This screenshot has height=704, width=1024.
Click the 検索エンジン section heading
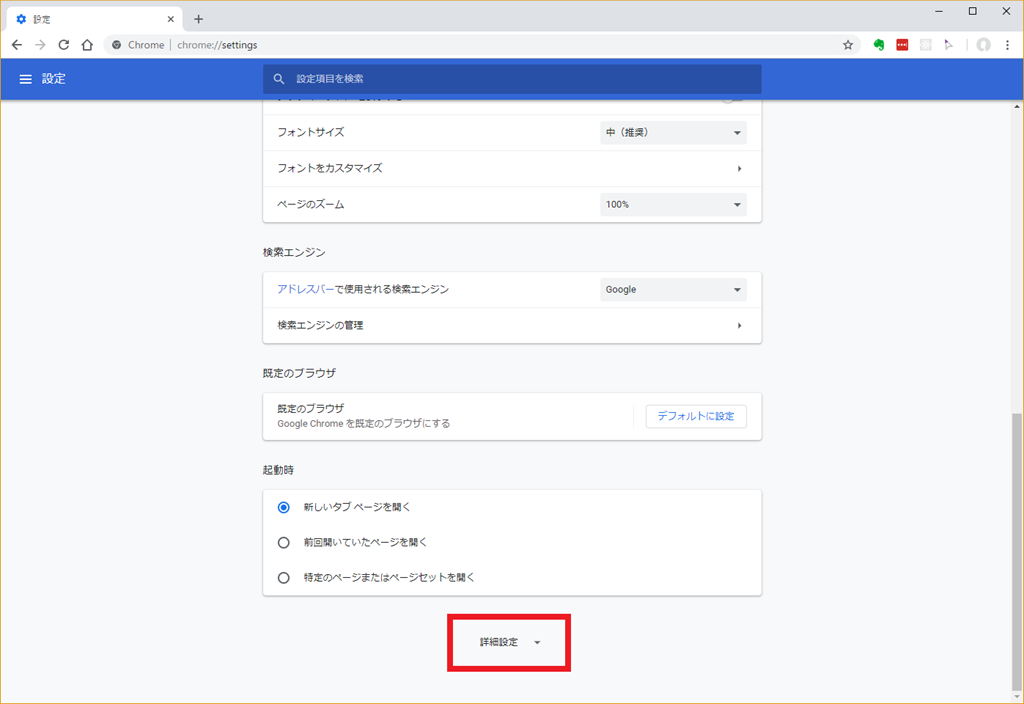click(x=294, y=253)
